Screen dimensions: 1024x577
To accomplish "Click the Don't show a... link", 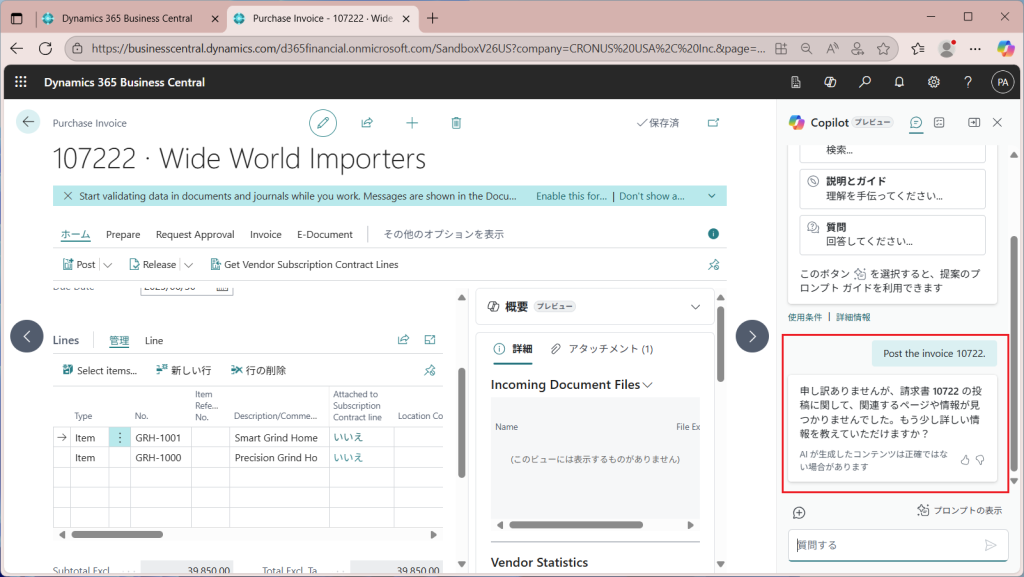I will click(652, 196).
